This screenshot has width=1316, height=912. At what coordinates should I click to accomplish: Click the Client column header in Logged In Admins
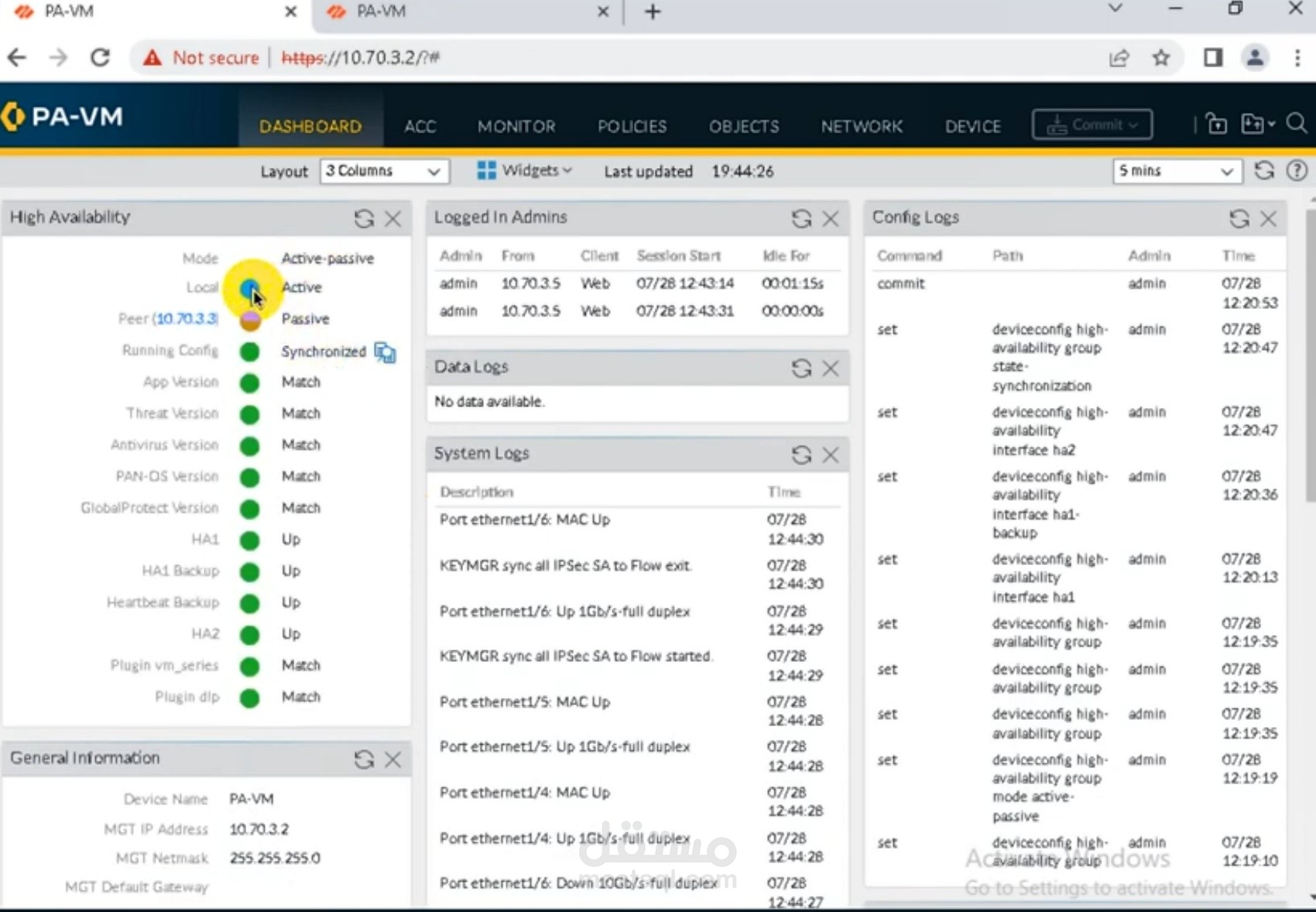tap(599, 255)
